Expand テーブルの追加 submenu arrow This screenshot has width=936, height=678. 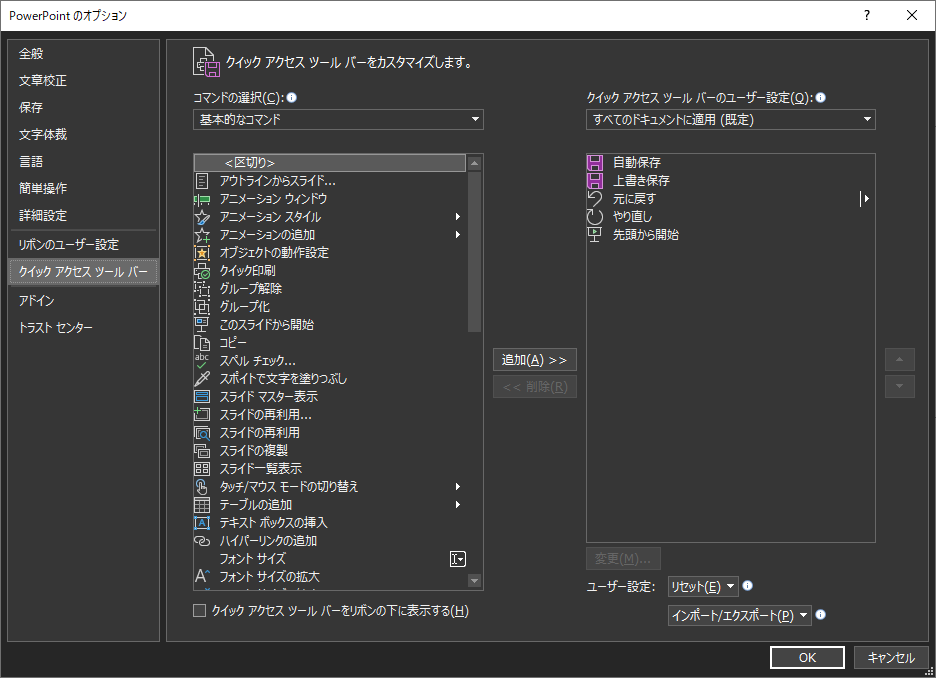pos(458,504)
